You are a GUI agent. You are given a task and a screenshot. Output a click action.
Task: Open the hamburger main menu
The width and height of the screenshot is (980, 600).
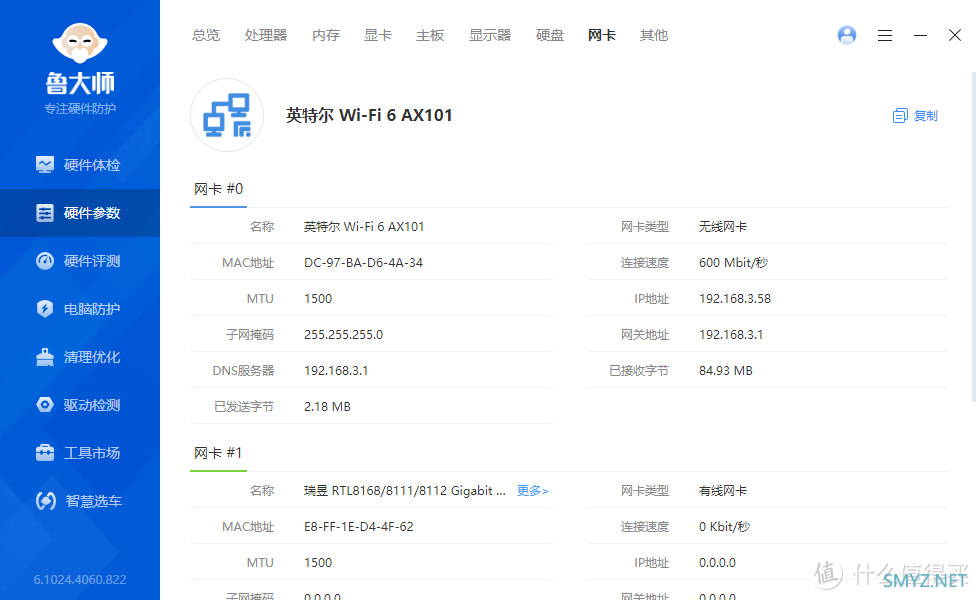point(884,36)
